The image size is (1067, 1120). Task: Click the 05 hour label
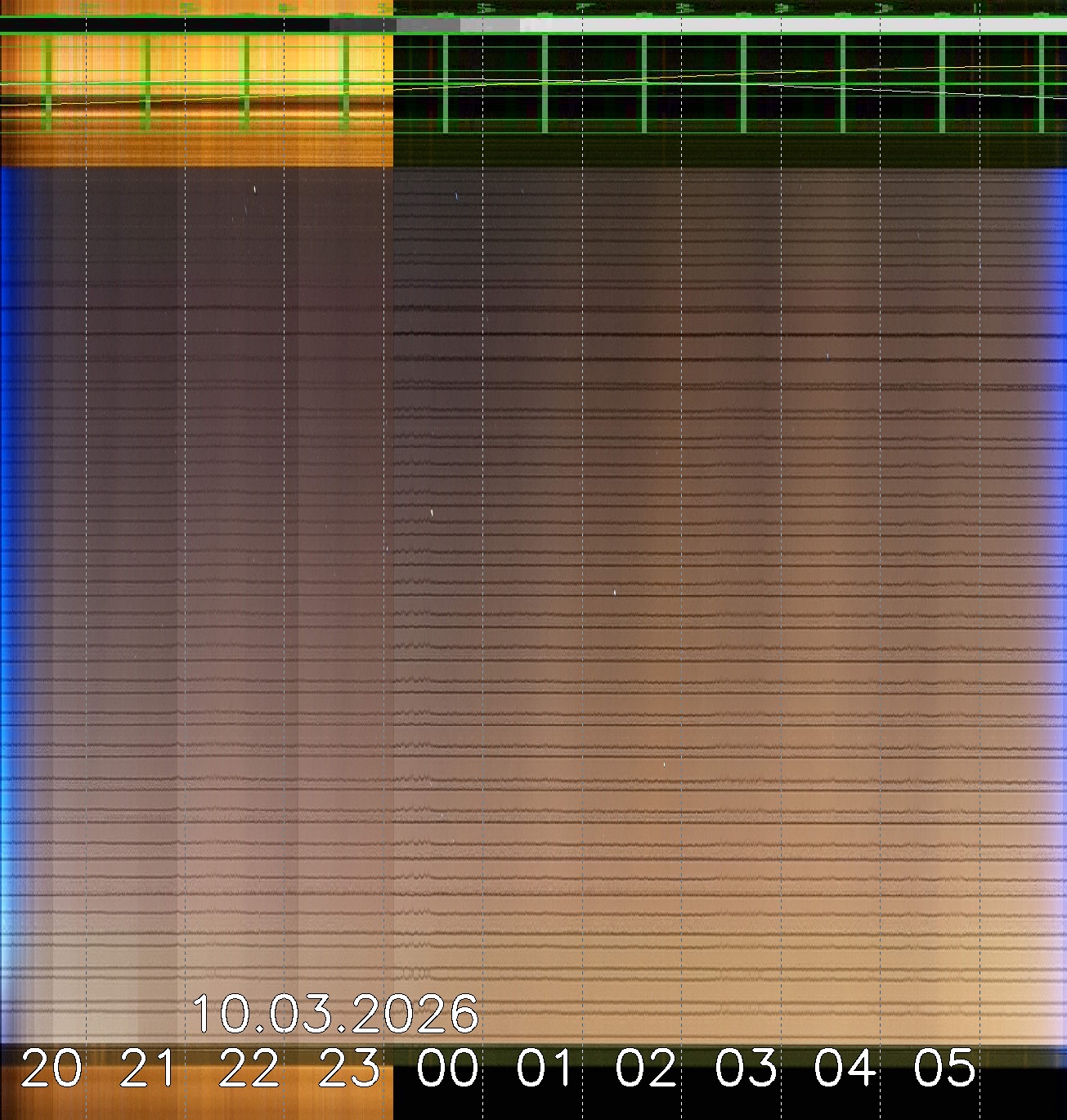(x=944, y=1068)
